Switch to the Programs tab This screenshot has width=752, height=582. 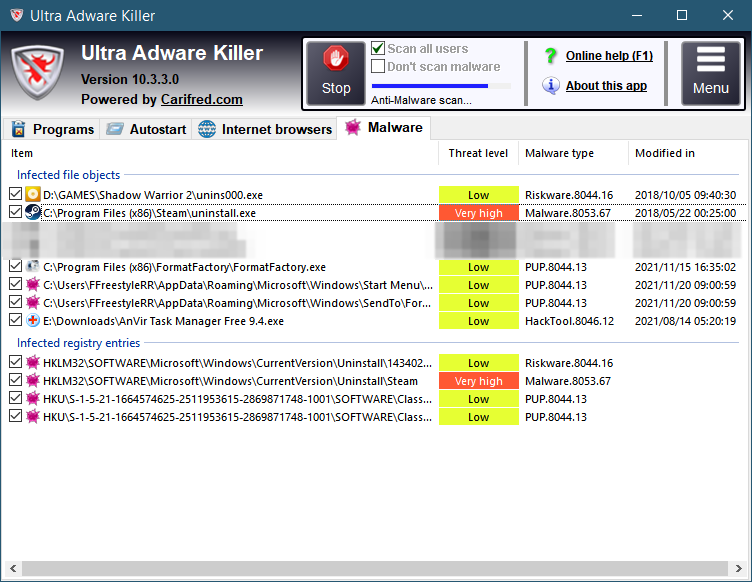coord(52,129)
